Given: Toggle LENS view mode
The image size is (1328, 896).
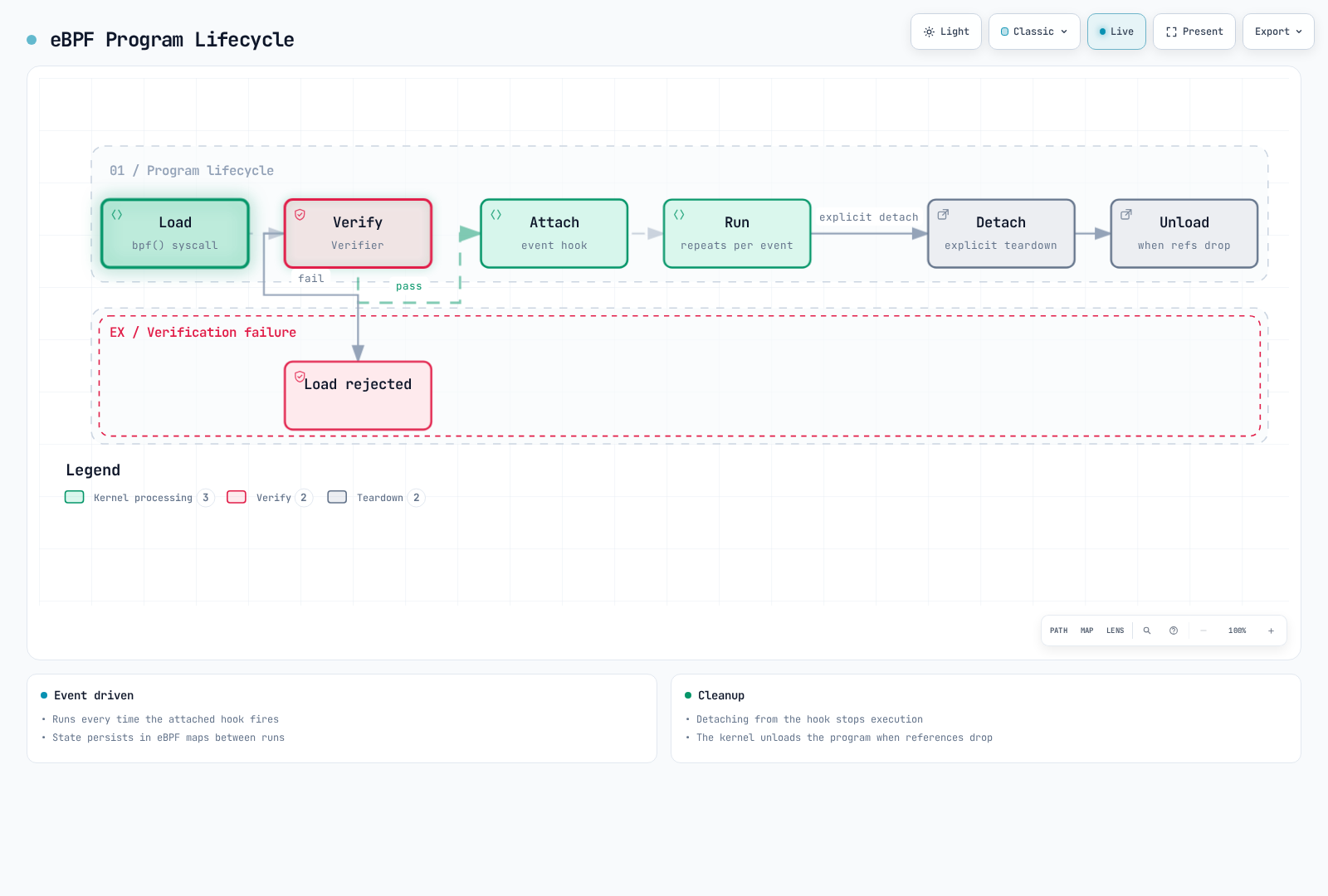Looking at the screenshot, I should pos(1116,631).
